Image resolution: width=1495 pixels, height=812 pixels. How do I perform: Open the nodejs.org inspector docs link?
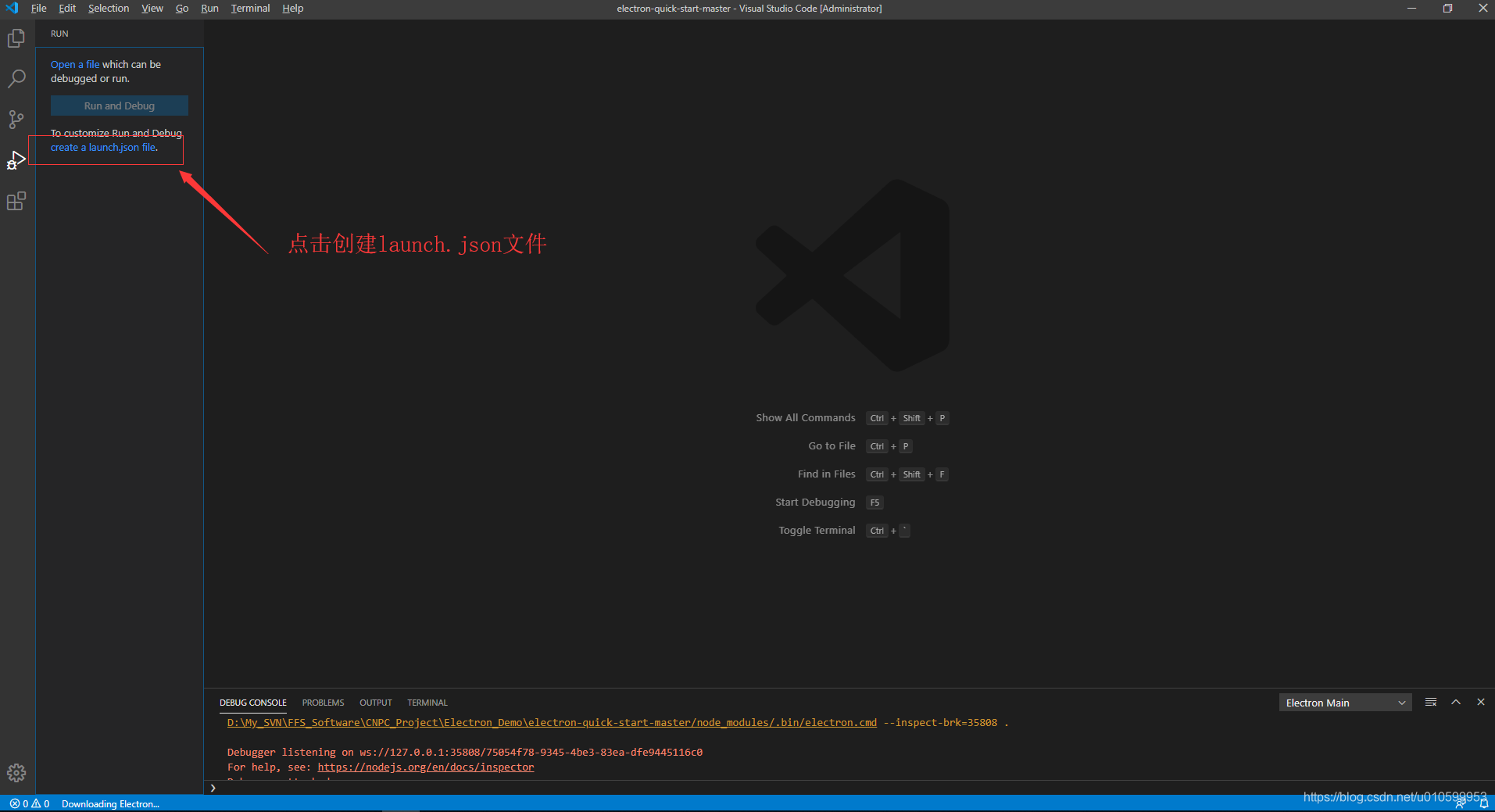click(426, 767)
